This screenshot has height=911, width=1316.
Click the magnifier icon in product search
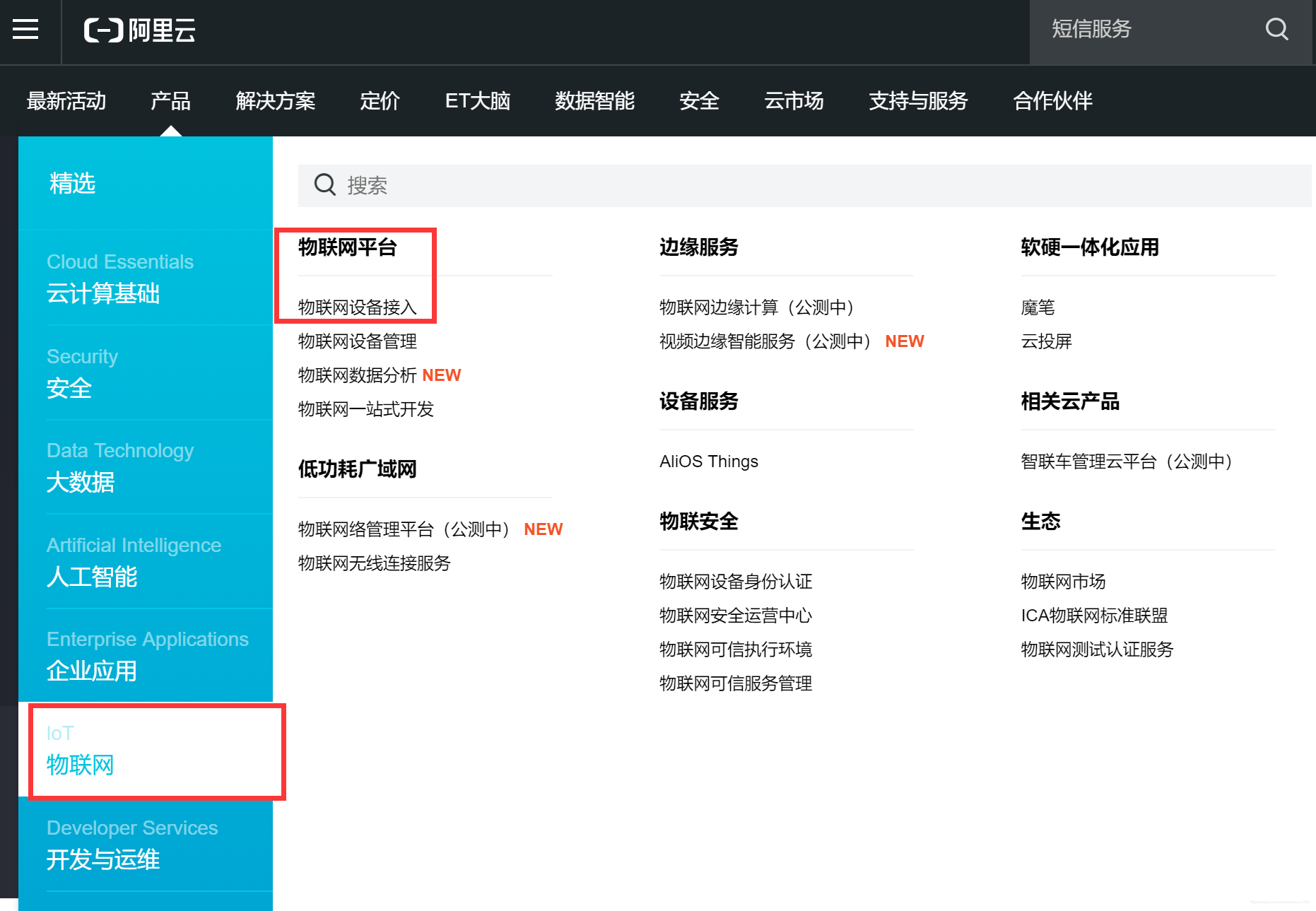pos(324,185)
